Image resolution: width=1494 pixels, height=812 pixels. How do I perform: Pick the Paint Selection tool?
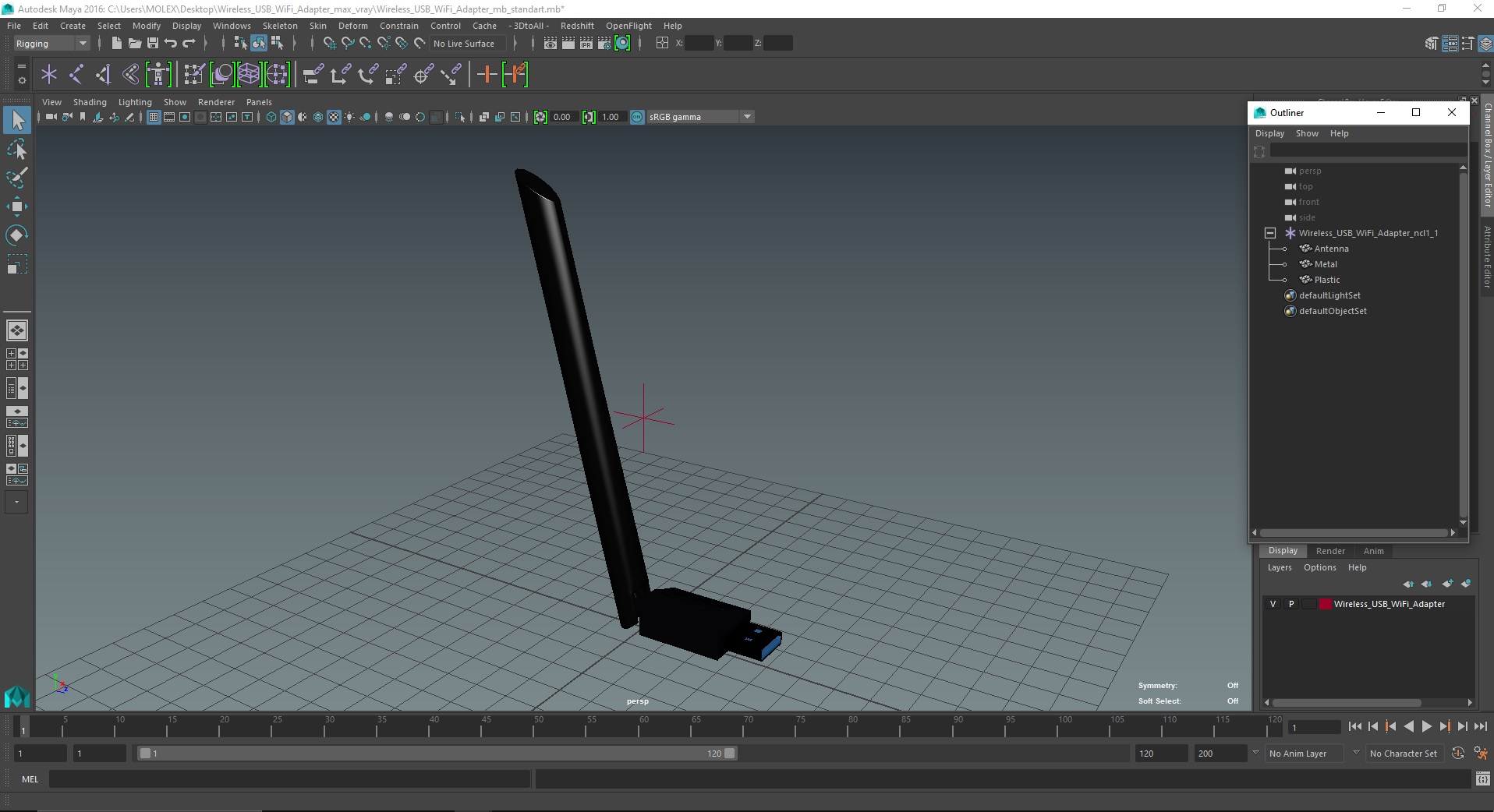[x=17, y=178]
